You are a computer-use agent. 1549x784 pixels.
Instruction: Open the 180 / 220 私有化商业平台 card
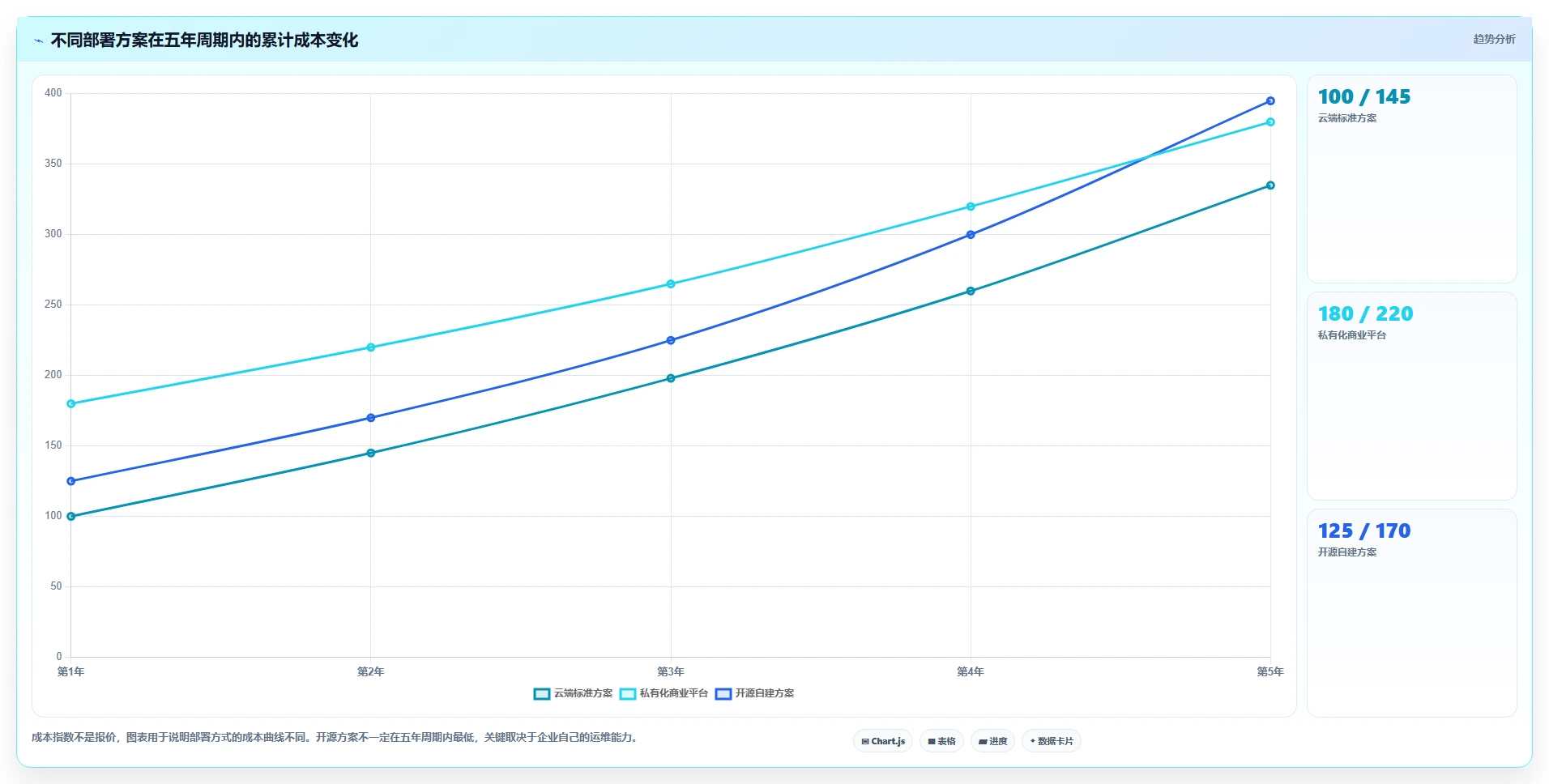coord(1411,396)
